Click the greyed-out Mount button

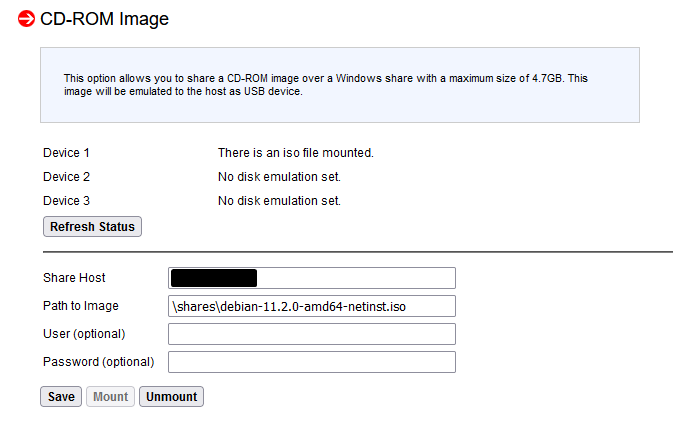[110, 397]
